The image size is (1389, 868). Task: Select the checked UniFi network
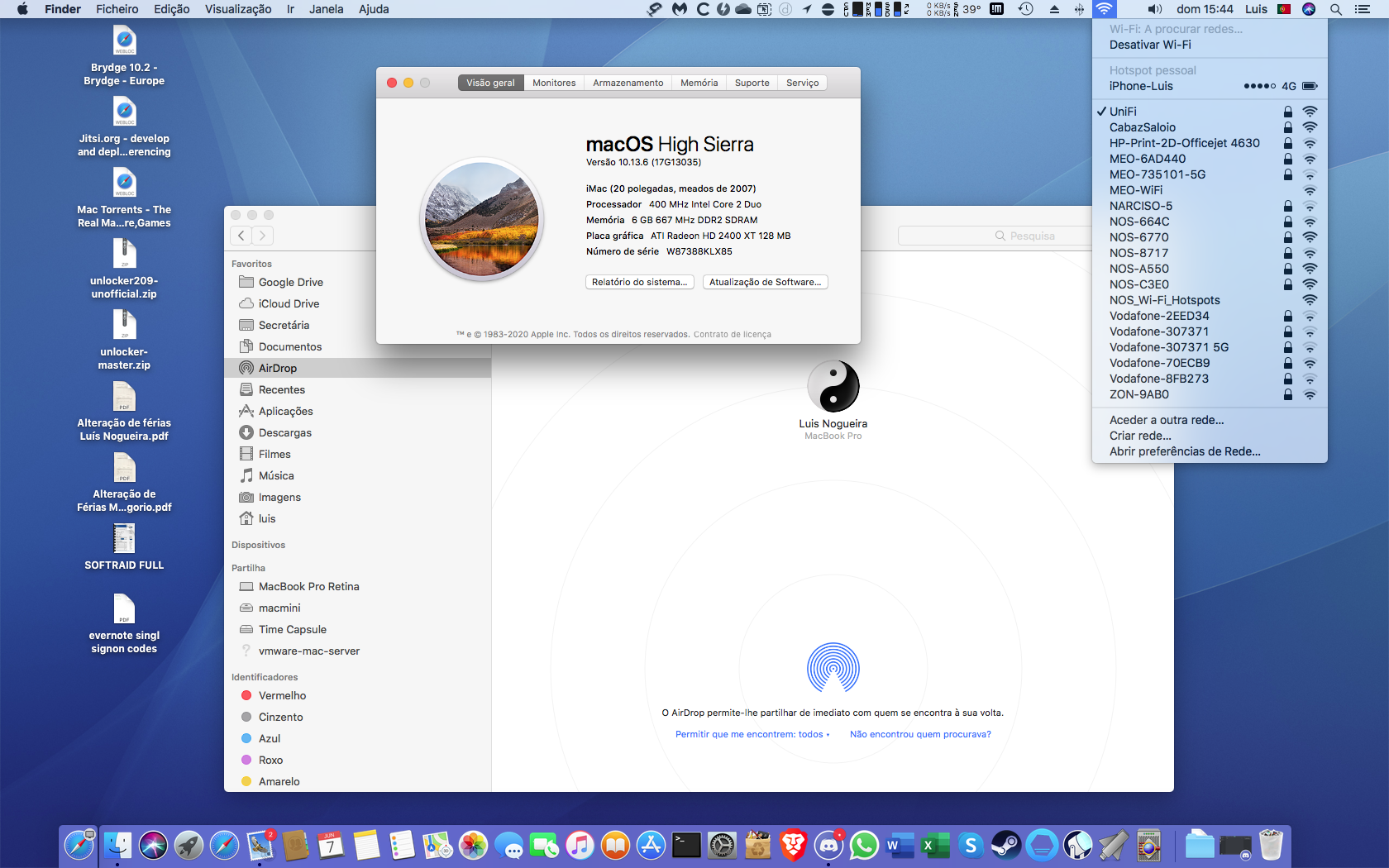[1210, 112]
